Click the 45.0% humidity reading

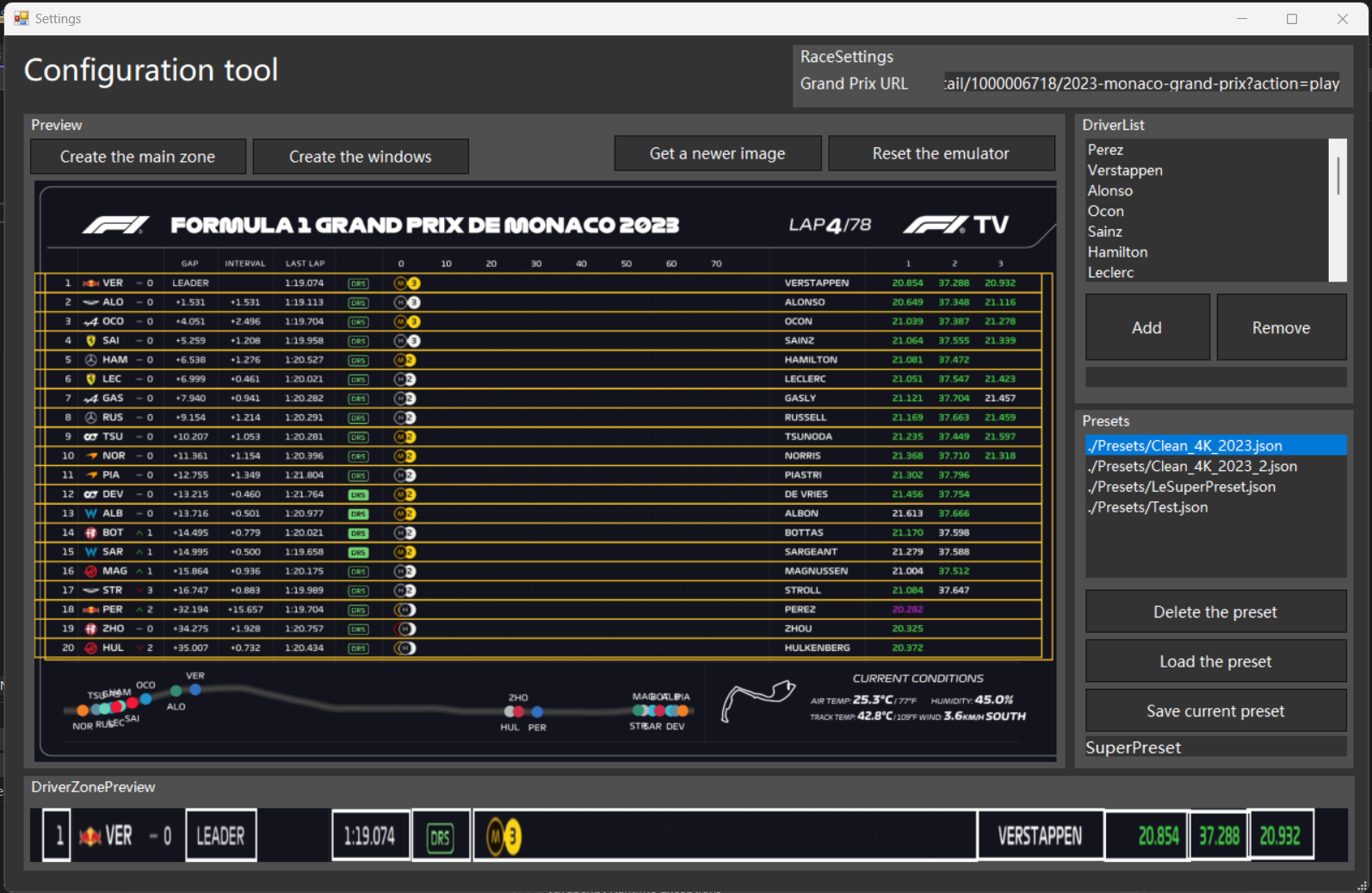pos(994,700)
